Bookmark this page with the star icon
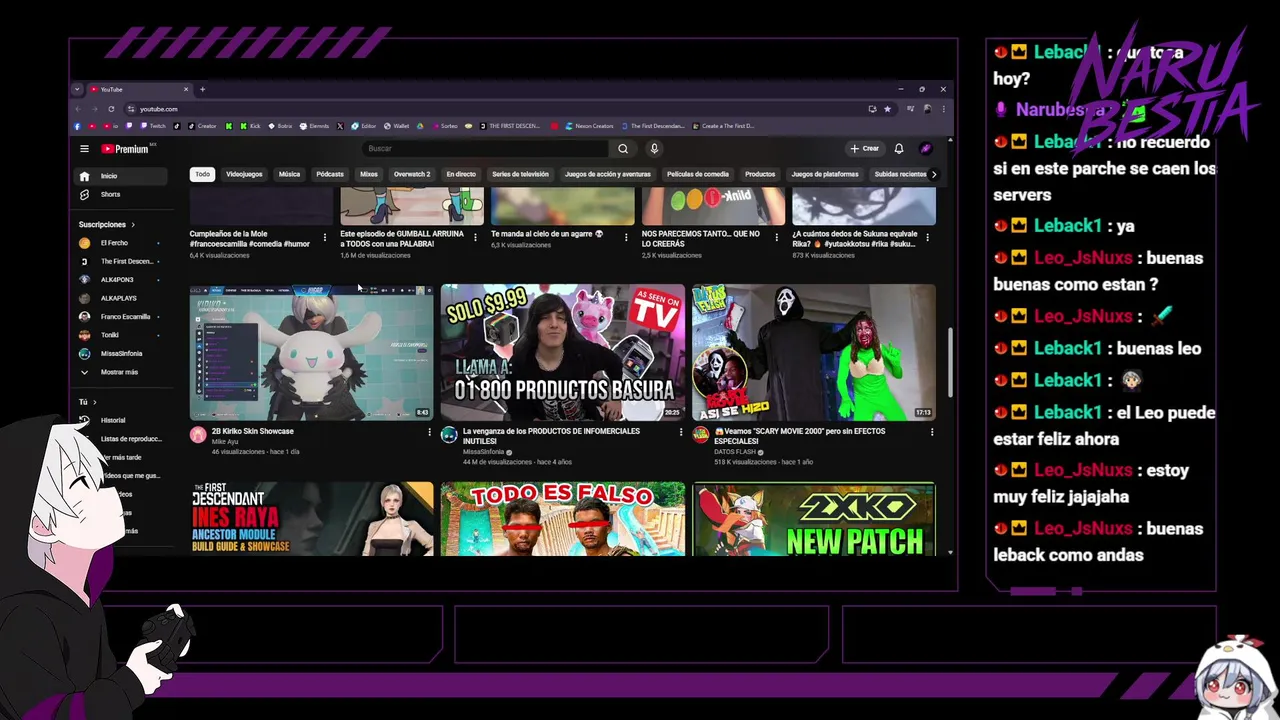 [887, 109]
